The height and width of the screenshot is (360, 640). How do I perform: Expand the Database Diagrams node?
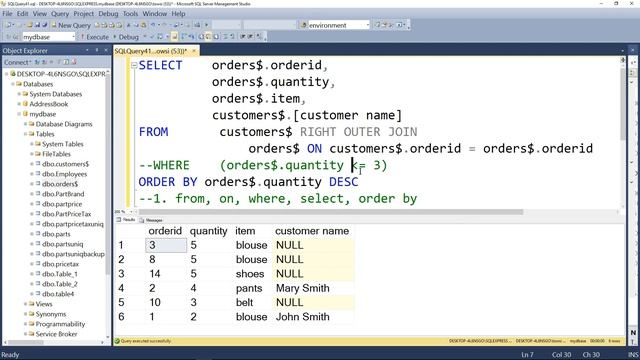point(25,124)
